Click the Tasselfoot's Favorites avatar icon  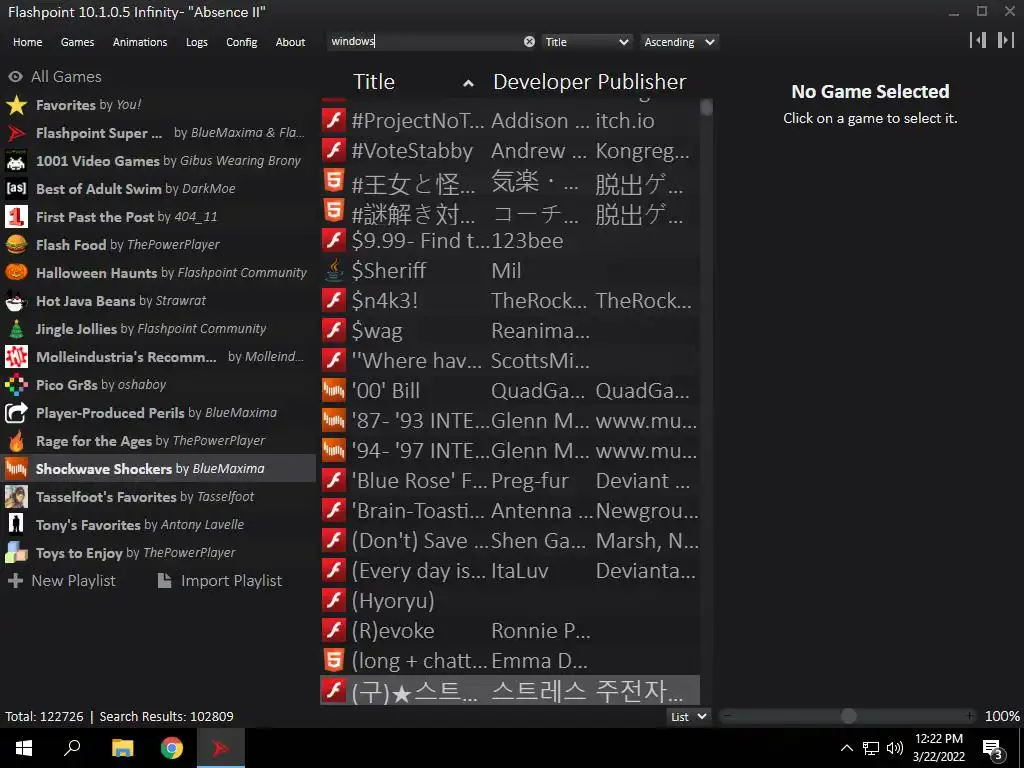[16, 496]
